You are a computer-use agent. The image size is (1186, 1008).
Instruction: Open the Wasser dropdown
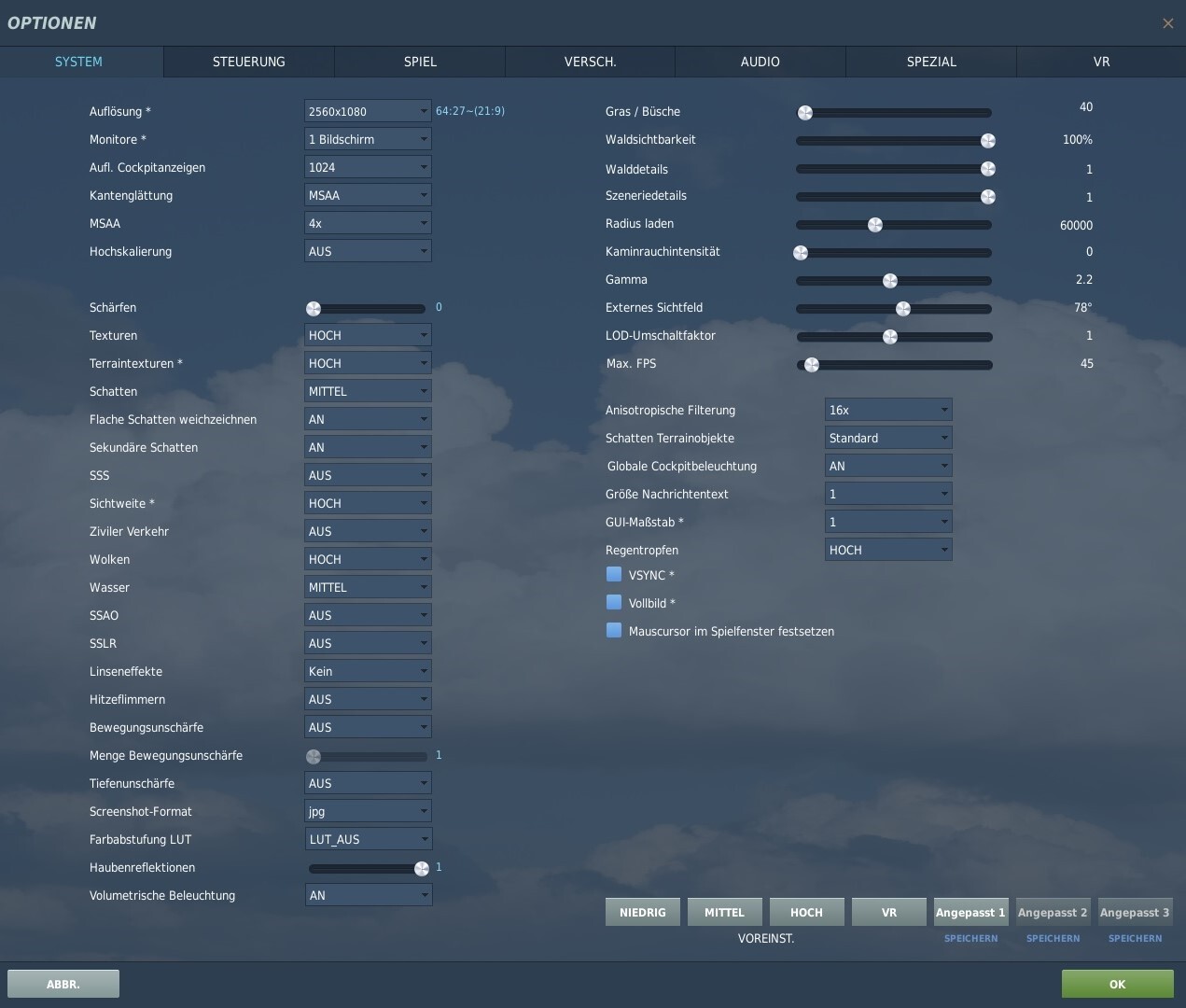pos(368,587)
